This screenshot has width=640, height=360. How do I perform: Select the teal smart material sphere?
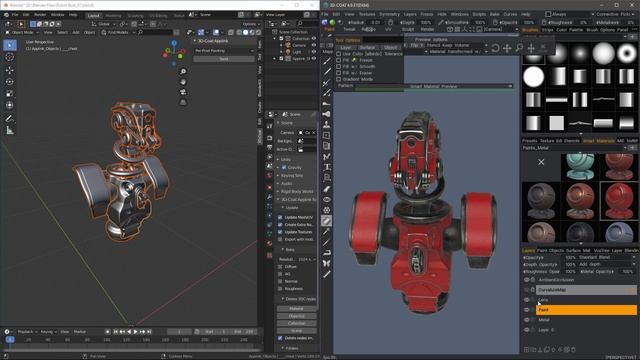click(x=580, y=167)
